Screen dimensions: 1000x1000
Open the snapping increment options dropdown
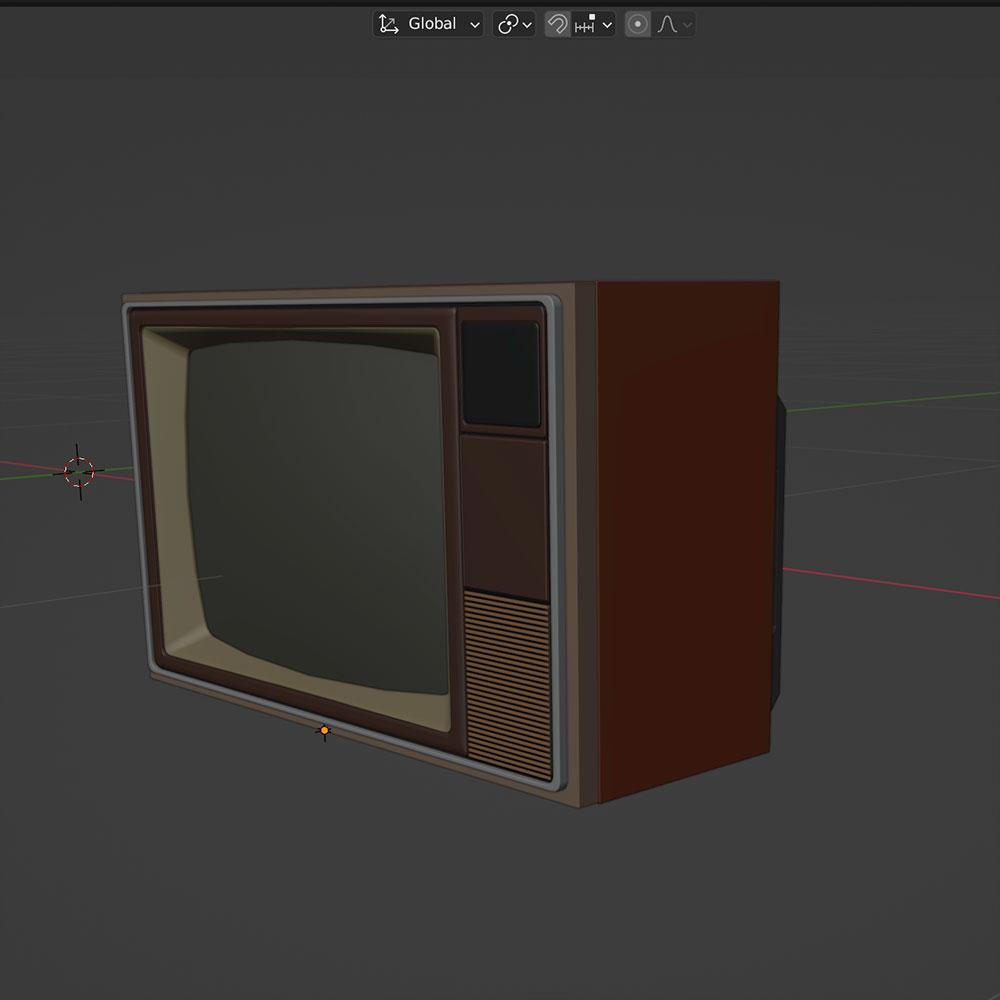pyautogui.click(x=593, y=24)
